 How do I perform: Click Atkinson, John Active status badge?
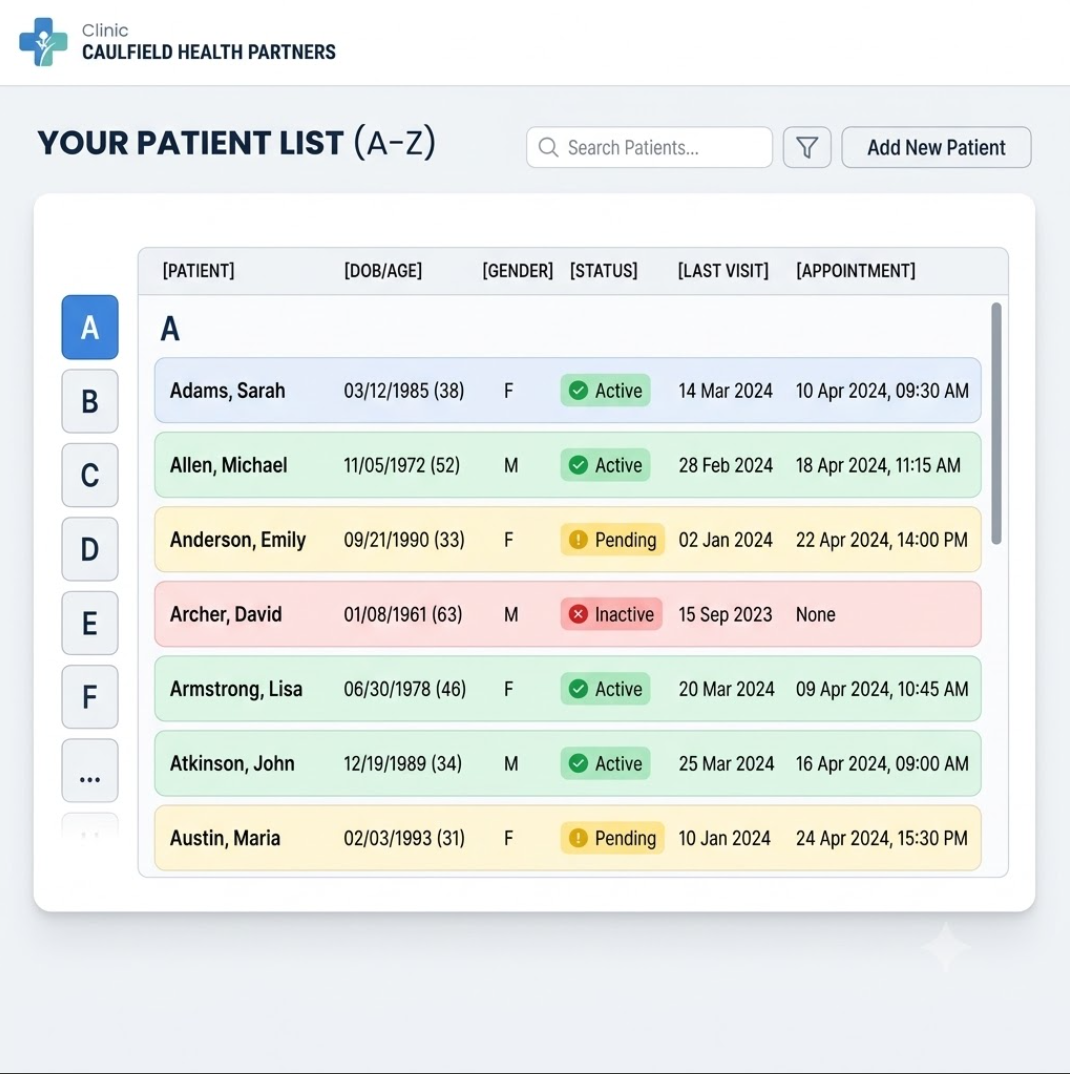point(606,764)
